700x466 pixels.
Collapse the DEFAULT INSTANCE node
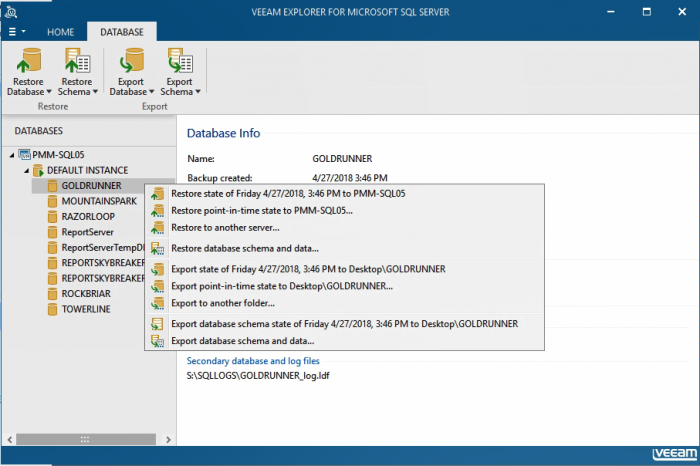click(x=26, y=171)
